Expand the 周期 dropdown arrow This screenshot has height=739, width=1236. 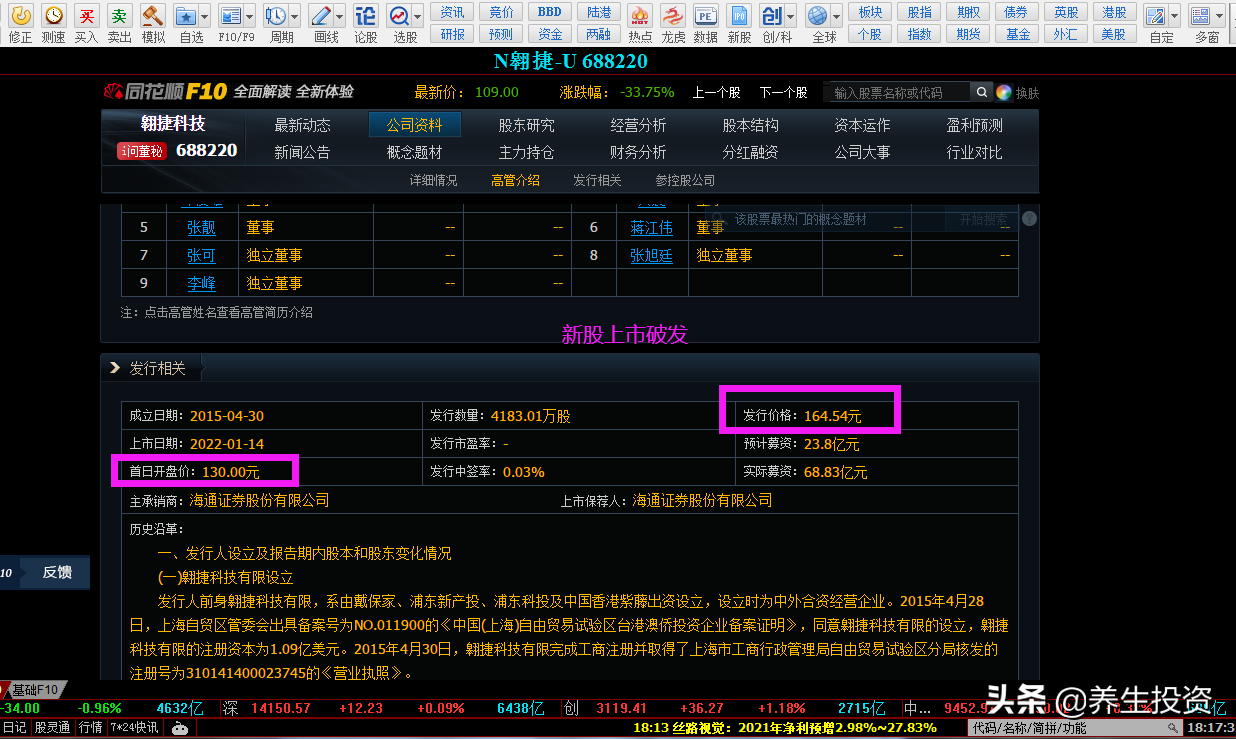[x=293, y=17]
